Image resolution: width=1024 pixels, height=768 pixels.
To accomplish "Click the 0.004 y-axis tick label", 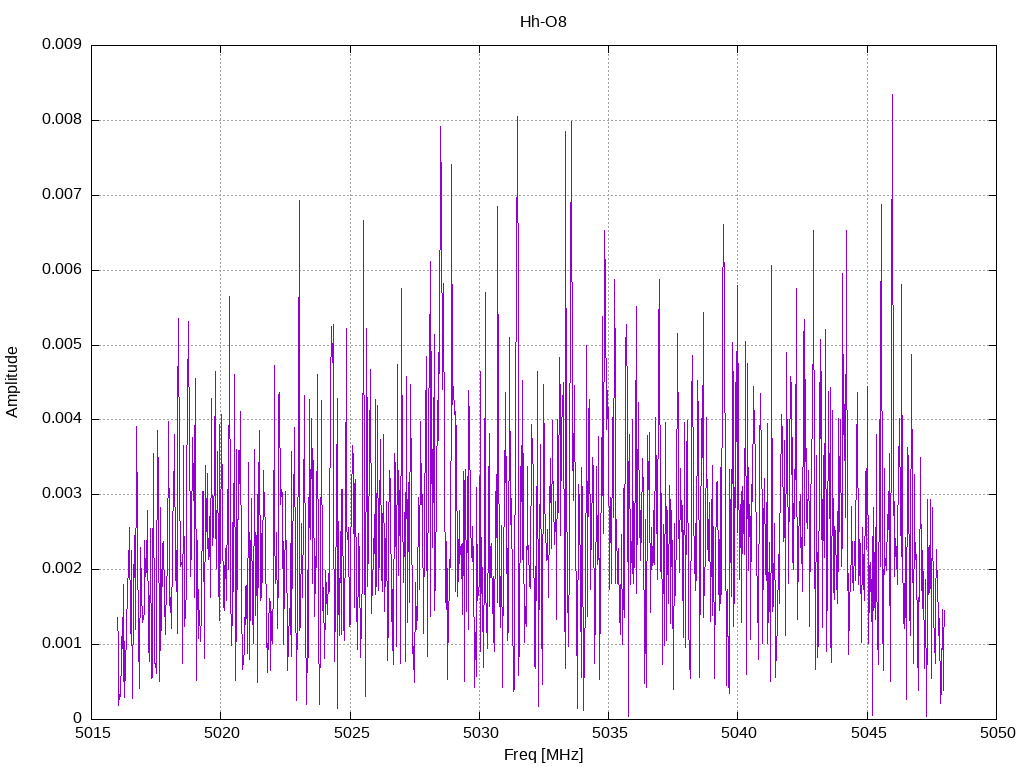I will click(x=62, y=419).
